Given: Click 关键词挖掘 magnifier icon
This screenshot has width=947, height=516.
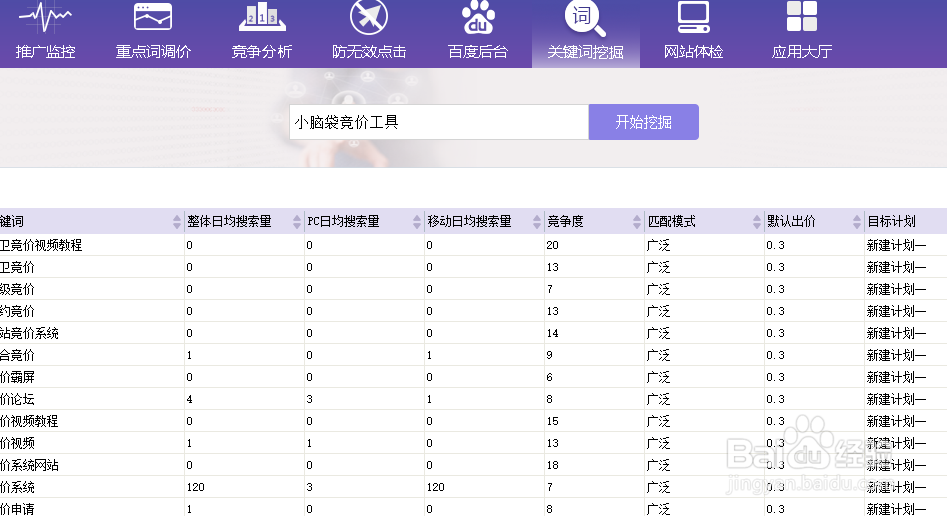Looking at the screenshot, I should [x=585, y=18].
